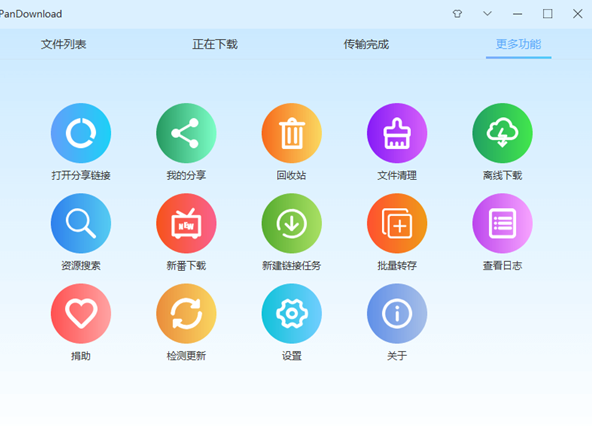Open the skin shirt icon in title bar
The height and width of the screenshot is (426, 592).
tap(457, 14)
